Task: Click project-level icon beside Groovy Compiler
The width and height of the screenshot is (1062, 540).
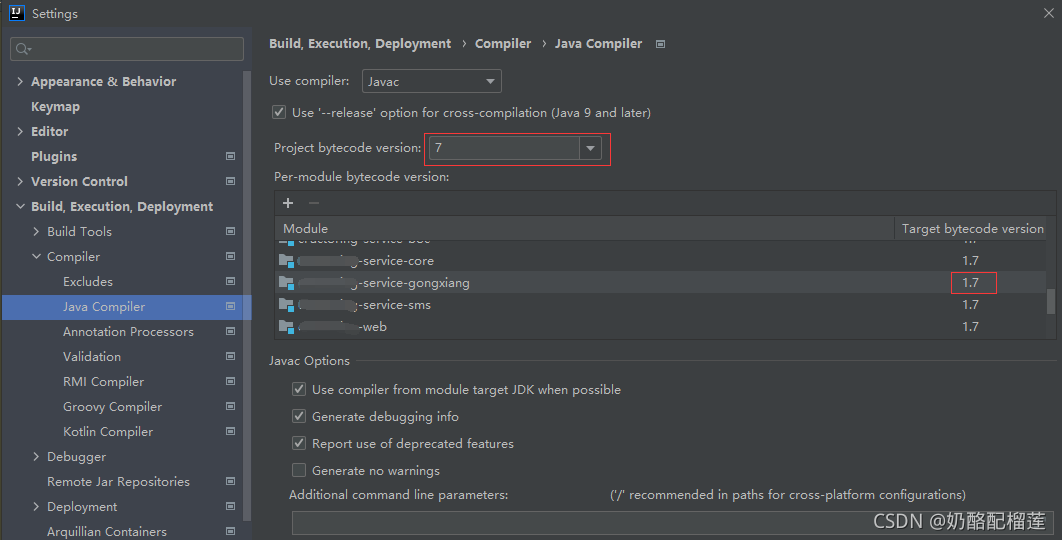Action: (230, 407)
